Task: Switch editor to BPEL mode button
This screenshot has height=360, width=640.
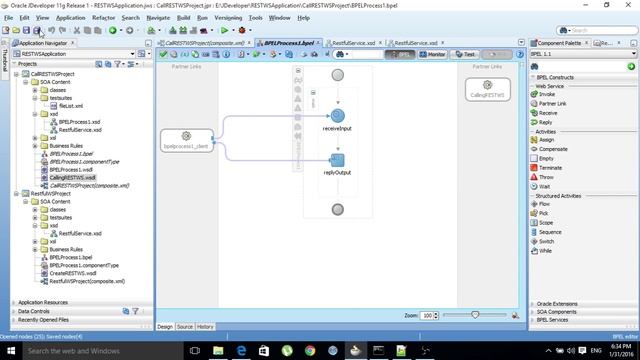Action: tap(400, 54)
